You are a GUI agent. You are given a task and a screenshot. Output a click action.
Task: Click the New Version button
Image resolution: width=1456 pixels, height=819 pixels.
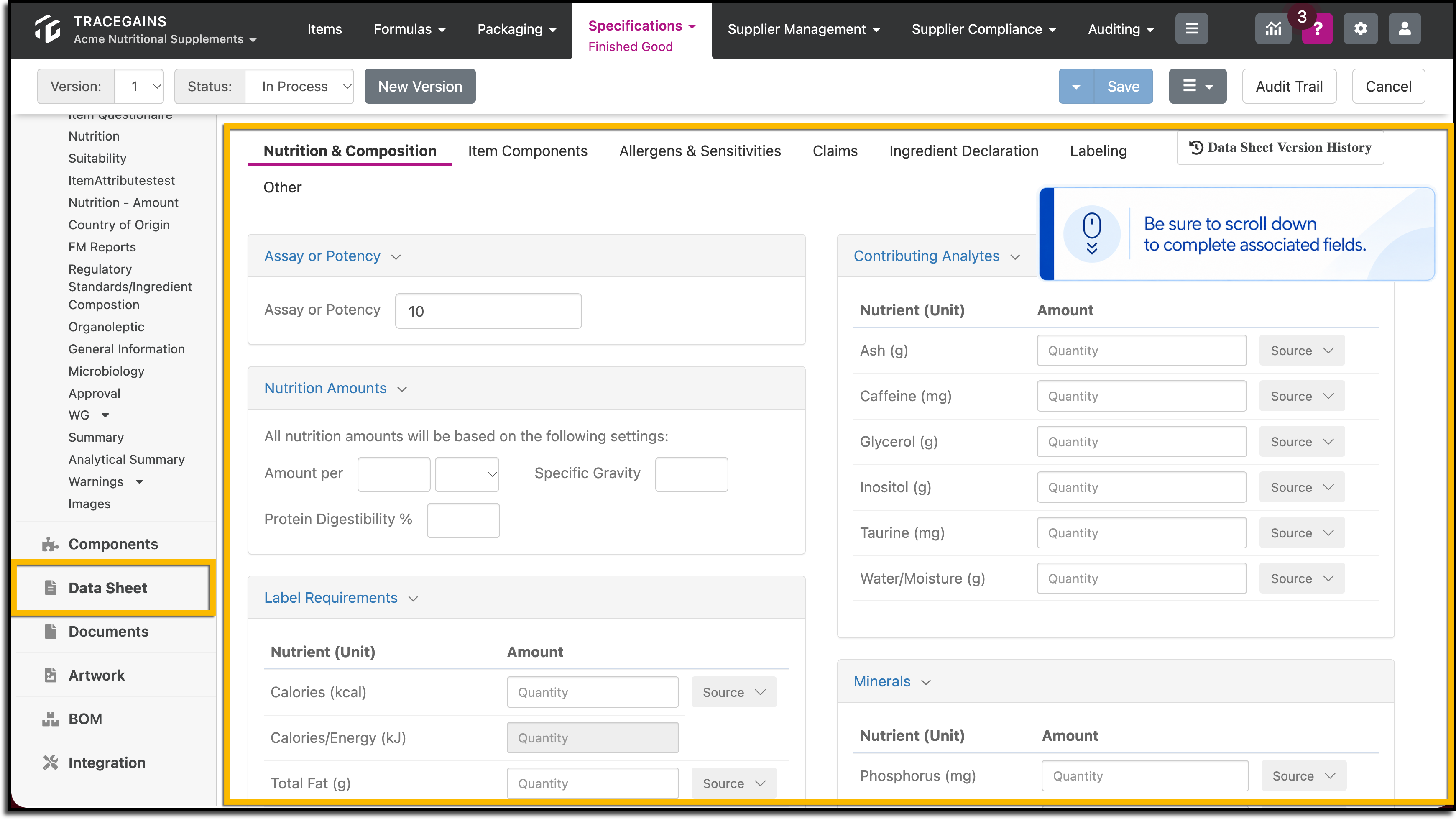[420, 87]
